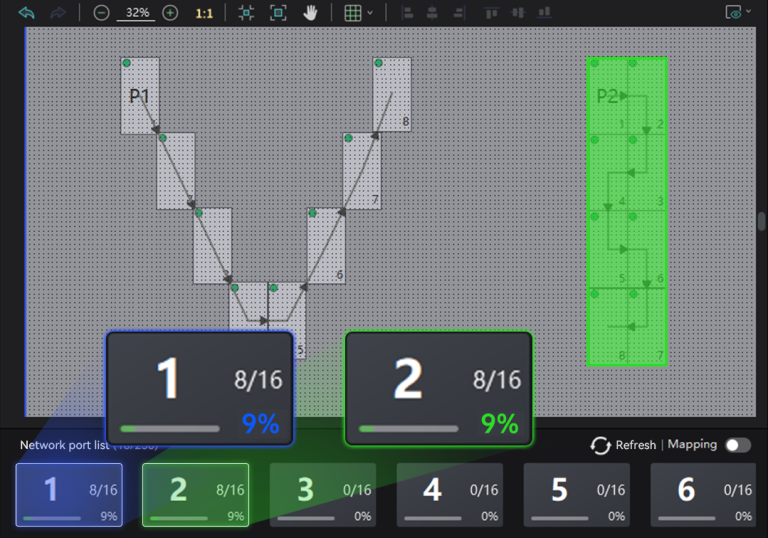Select network port 5 in port list
The image size is (768, 538).
point(577,494)
